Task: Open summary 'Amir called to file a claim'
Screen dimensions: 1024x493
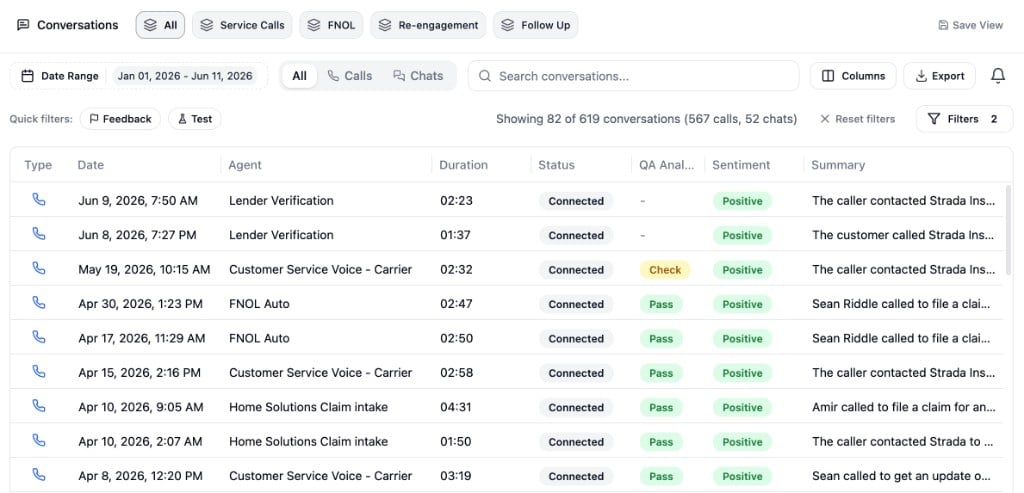Action: point(904,407)
